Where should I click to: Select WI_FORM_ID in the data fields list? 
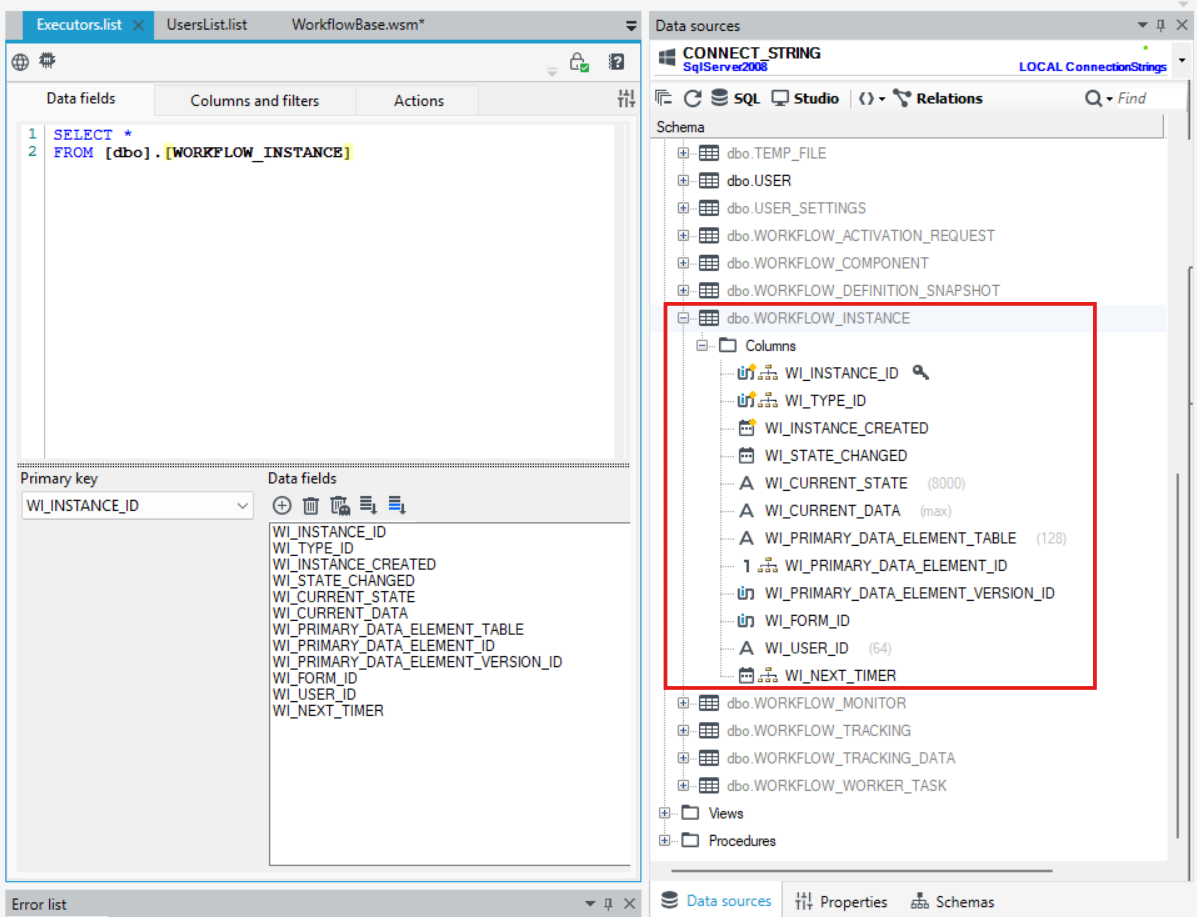315,678
